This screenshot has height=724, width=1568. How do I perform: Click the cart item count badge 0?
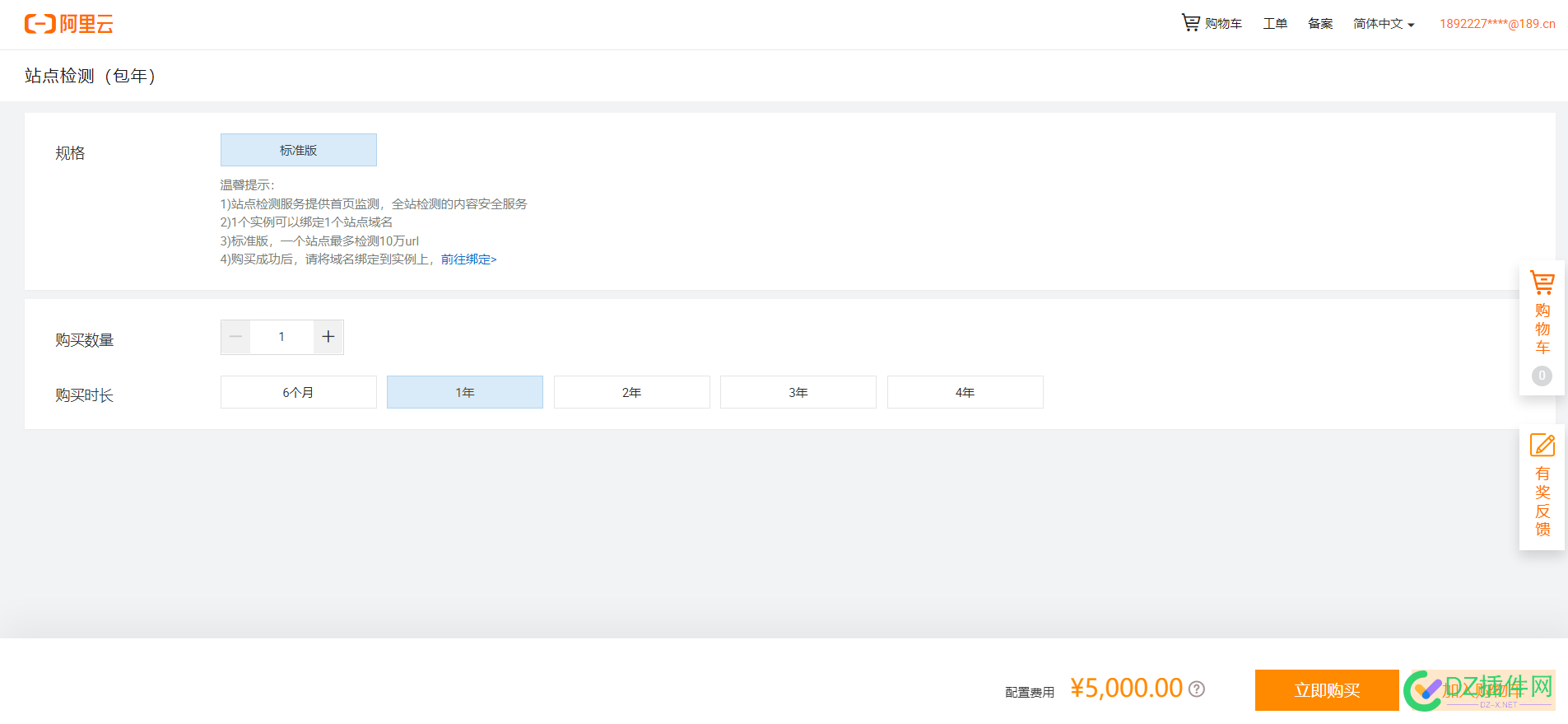[1542, 376]
